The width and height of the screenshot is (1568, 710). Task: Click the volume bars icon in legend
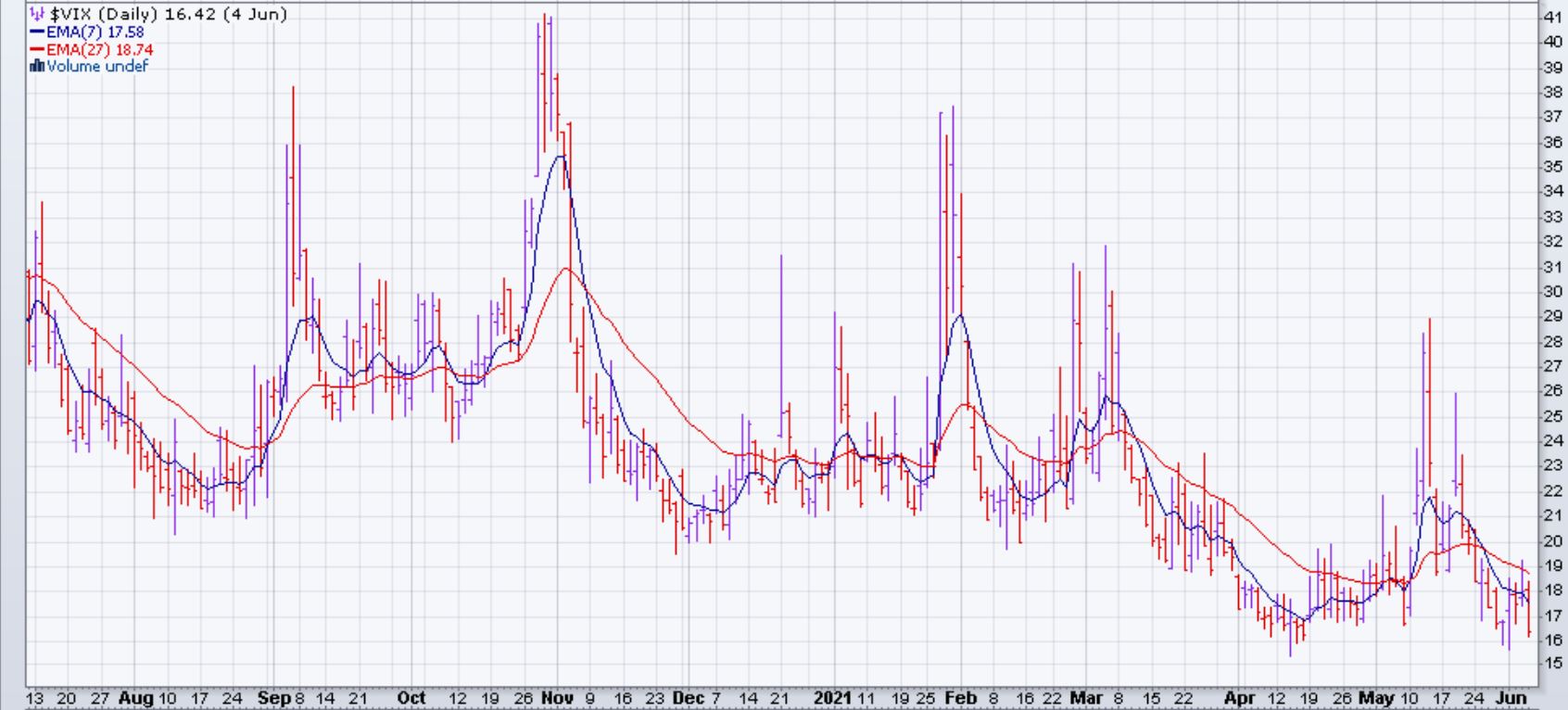pyautogui.click(x=37, y=66)
